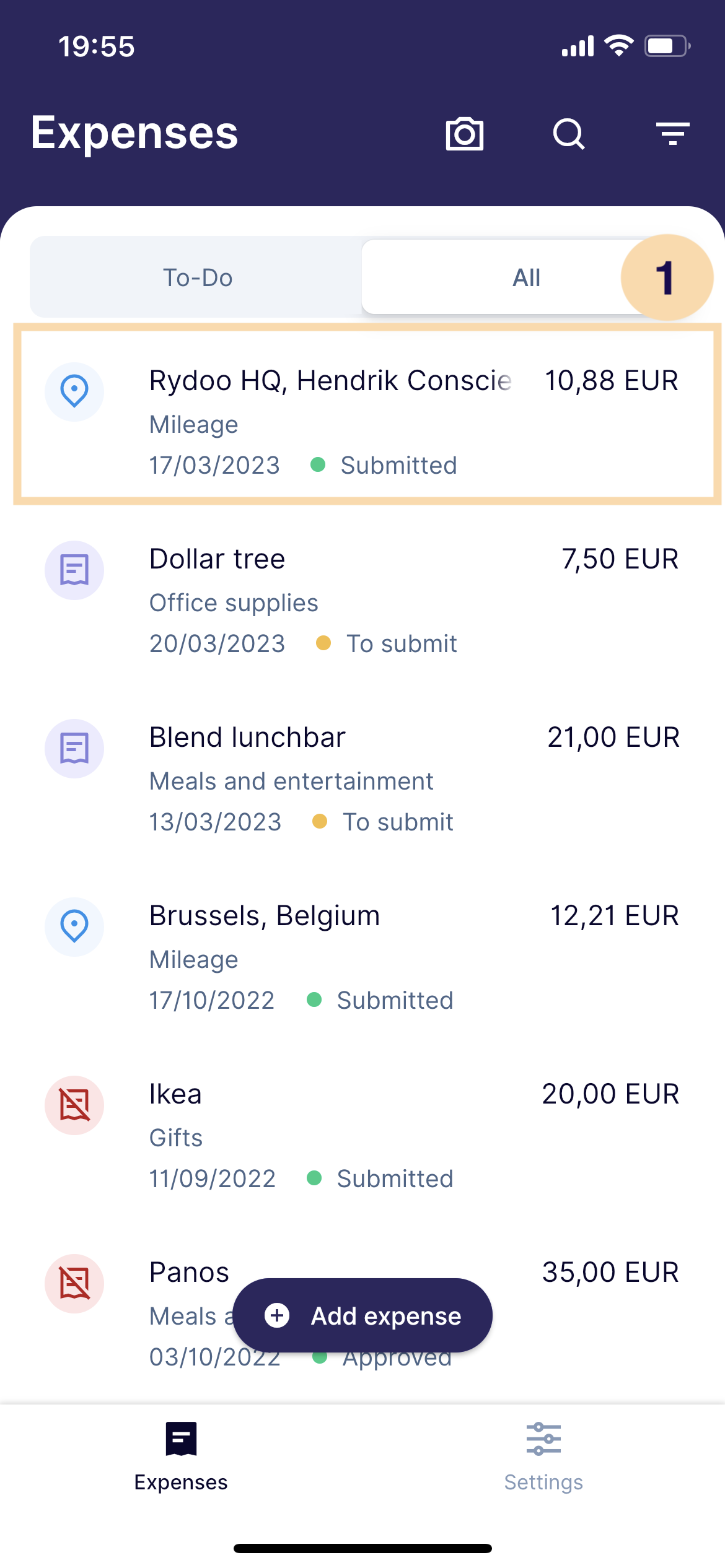Image resolution: width=725 pixels, height=1568 pixels.
Task: Tap the missing-receipt icon next to Ikea
Action: click(x=74, y=1105)
